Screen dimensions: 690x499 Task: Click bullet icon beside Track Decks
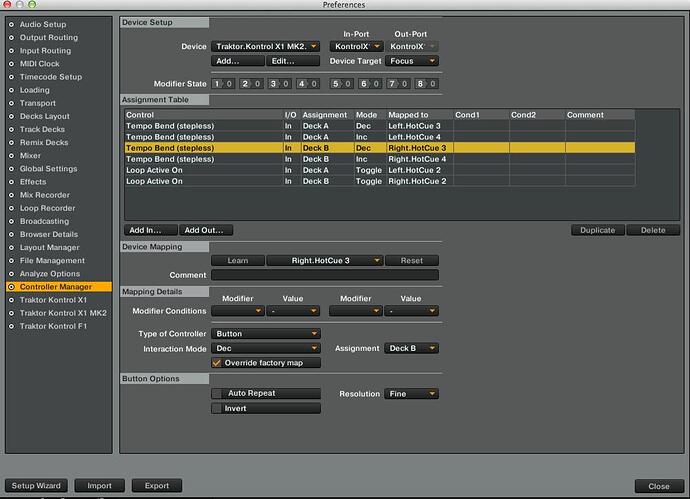click(11, 129)
